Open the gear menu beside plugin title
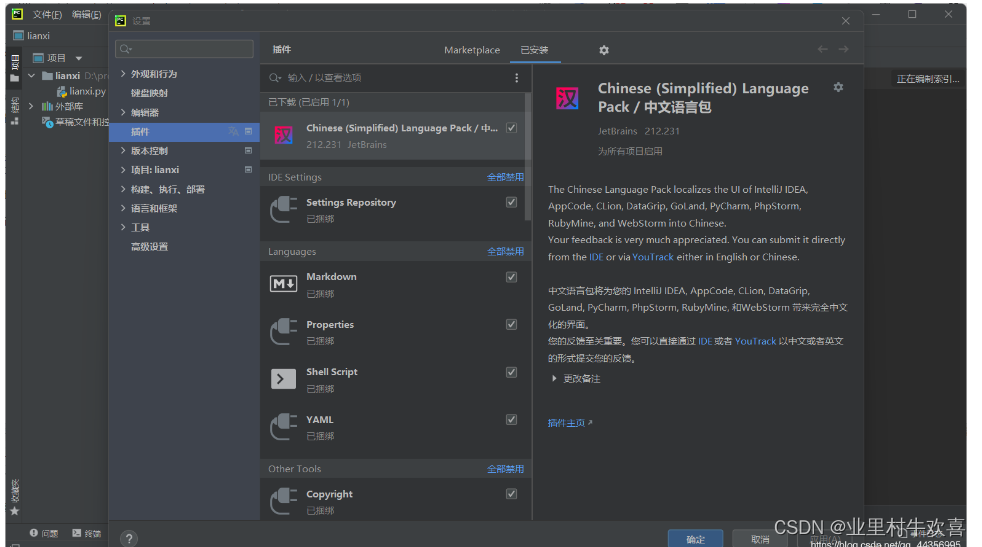 [838, 88]
